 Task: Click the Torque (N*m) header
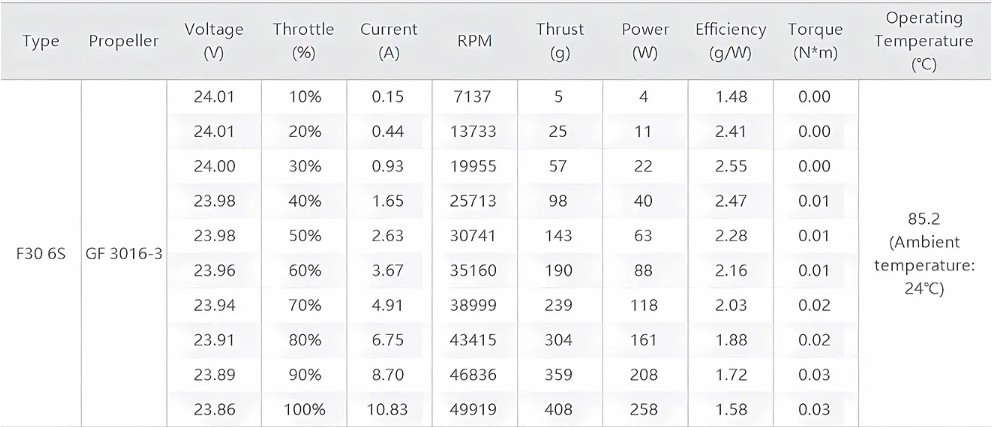click(x=815, y=41)
